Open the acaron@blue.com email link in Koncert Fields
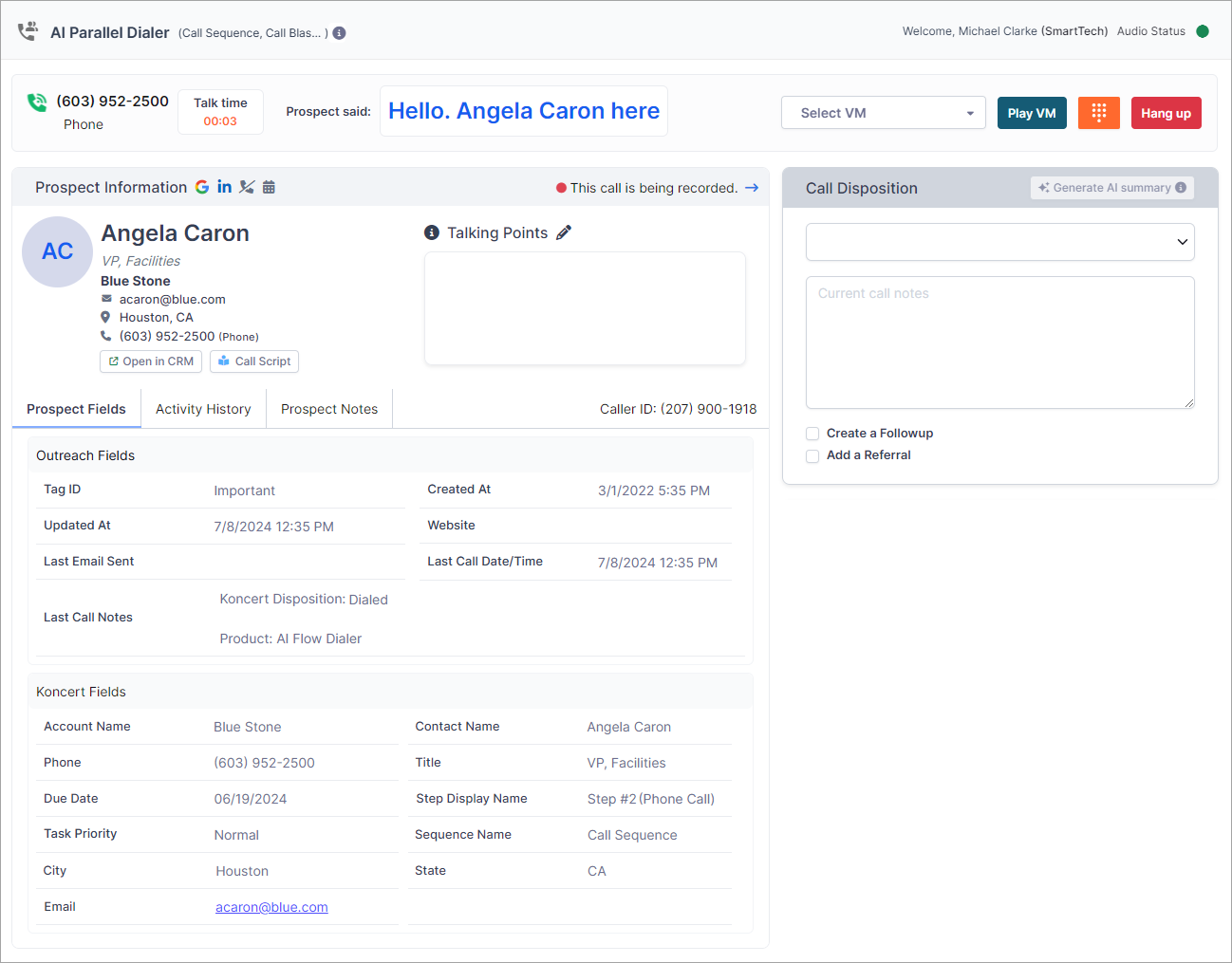Screen dimensions: 1232x963 (x=271, y=907)
